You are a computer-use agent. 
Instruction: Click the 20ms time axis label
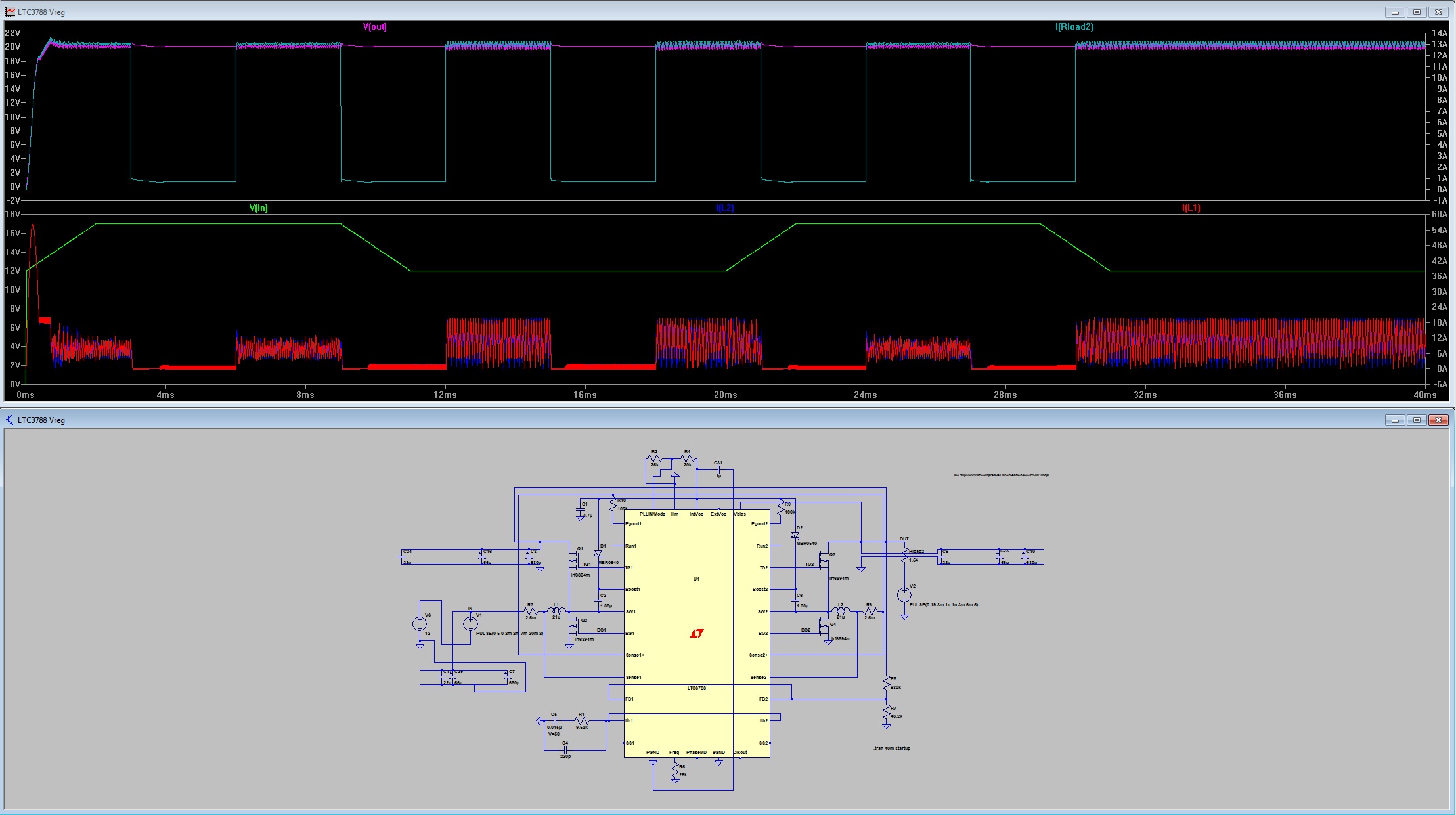point(725,395)
